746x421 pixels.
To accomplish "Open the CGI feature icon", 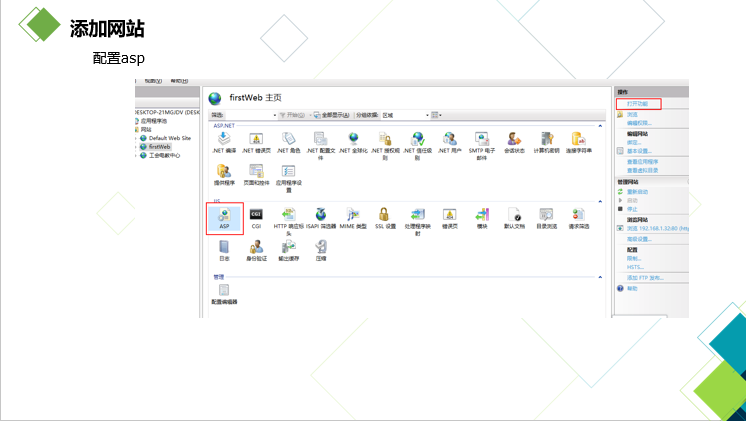I will [256, 218].
